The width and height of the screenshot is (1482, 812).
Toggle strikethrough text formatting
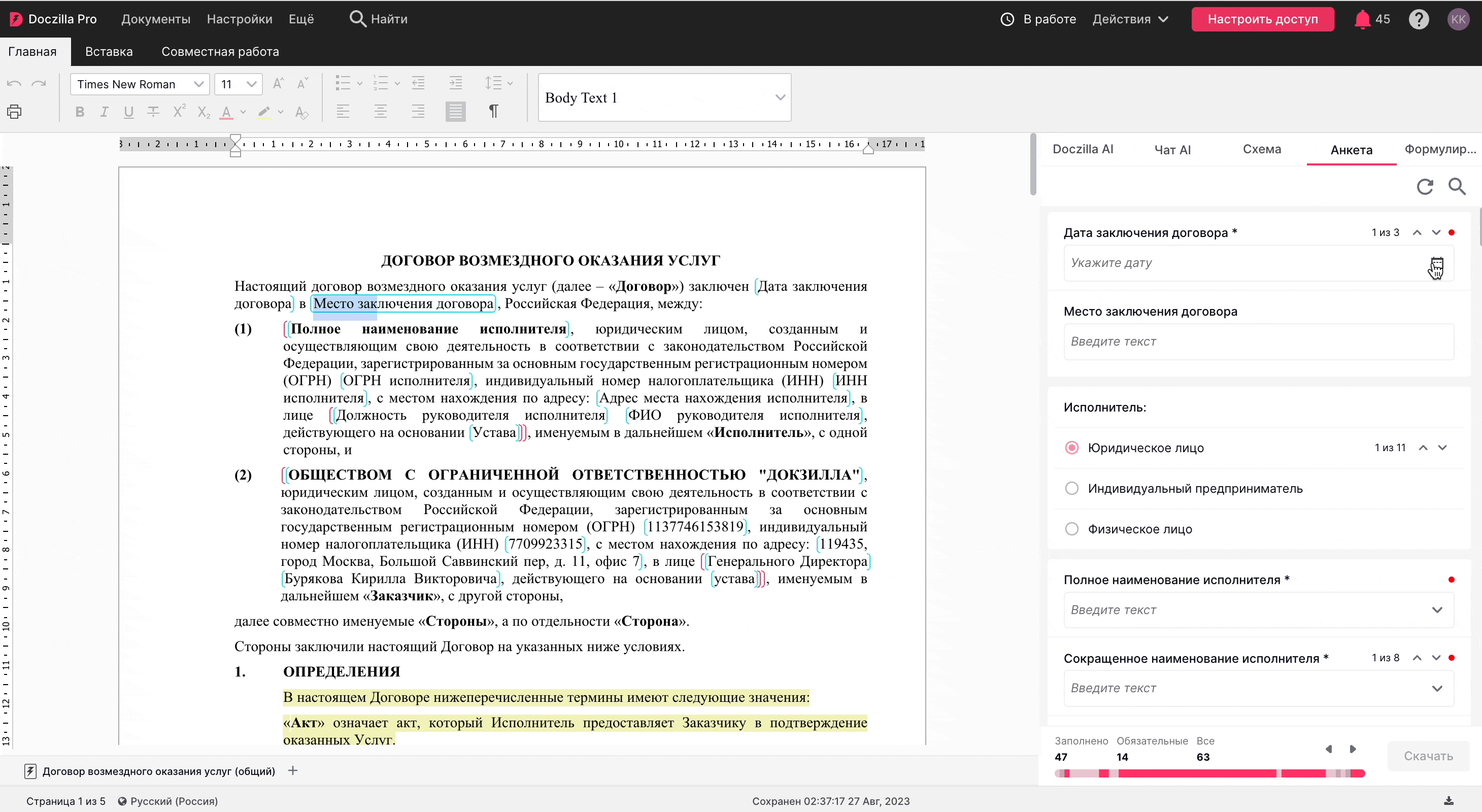point(153,112)
